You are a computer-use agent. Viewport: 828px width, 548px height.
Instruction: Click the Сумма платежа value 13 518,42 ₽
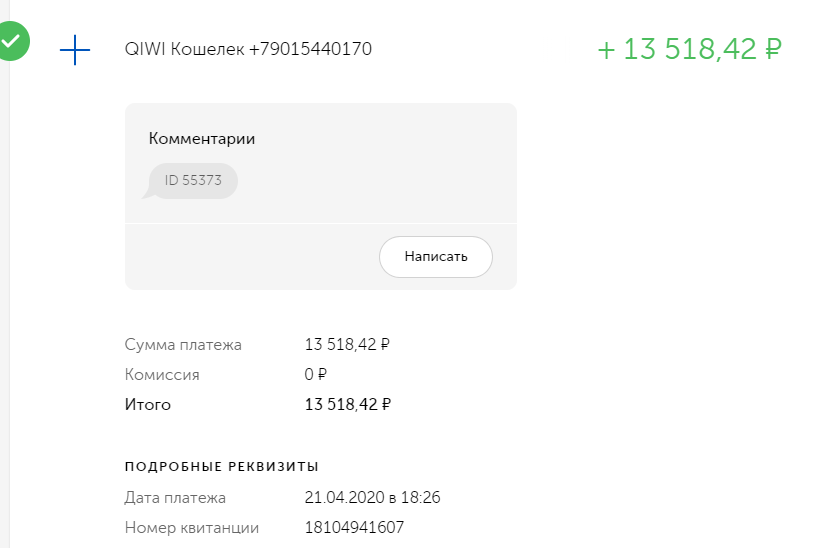[x=347, y=345]
